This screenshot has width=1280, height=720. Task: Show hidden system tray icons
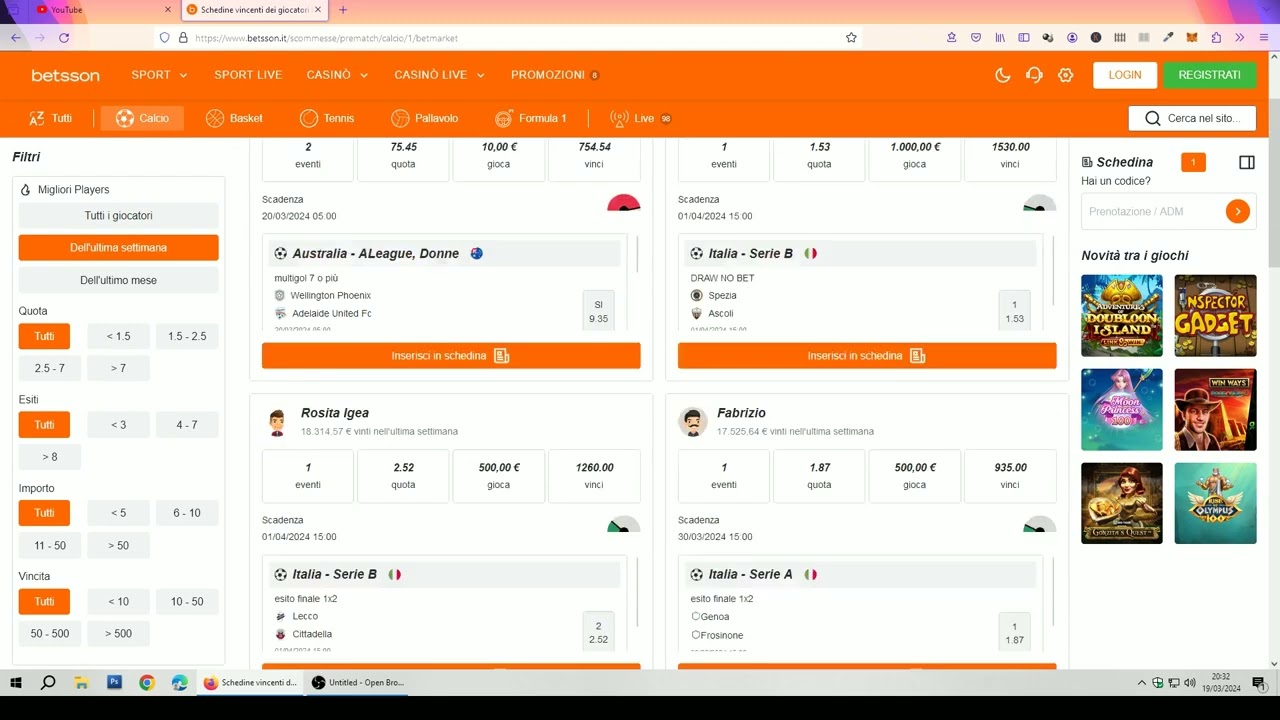[1142, 683]
